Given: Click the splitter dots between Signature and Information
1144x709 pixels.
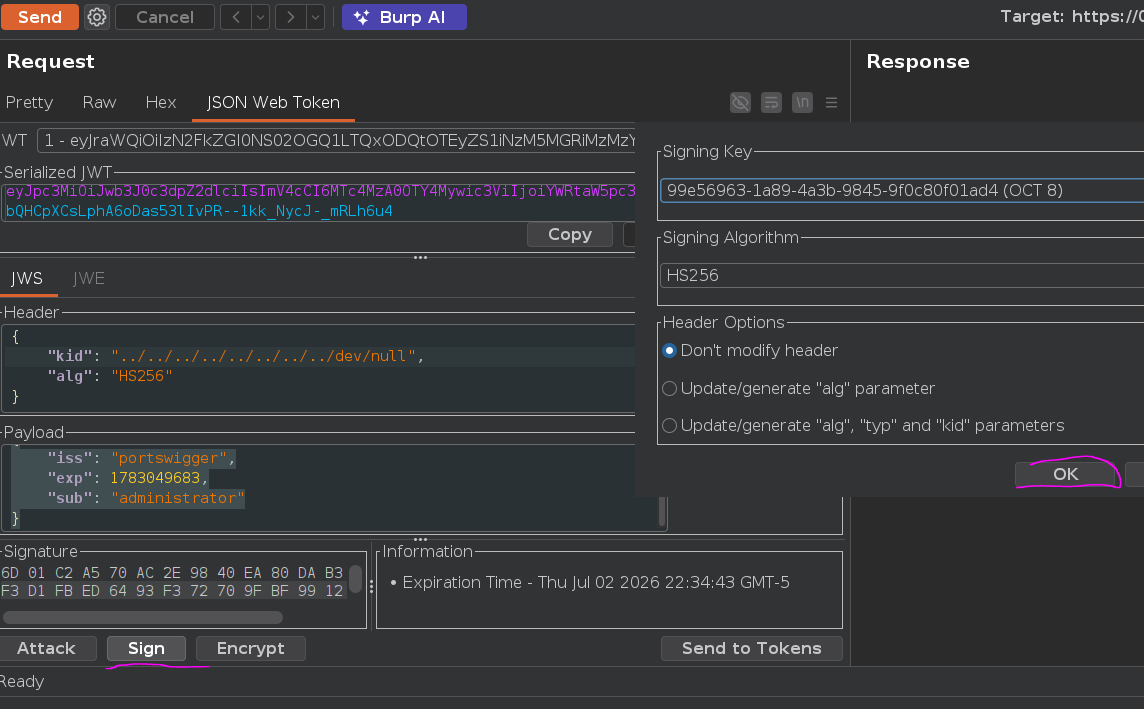Looking at the screenshot, I should coord(371,586).
